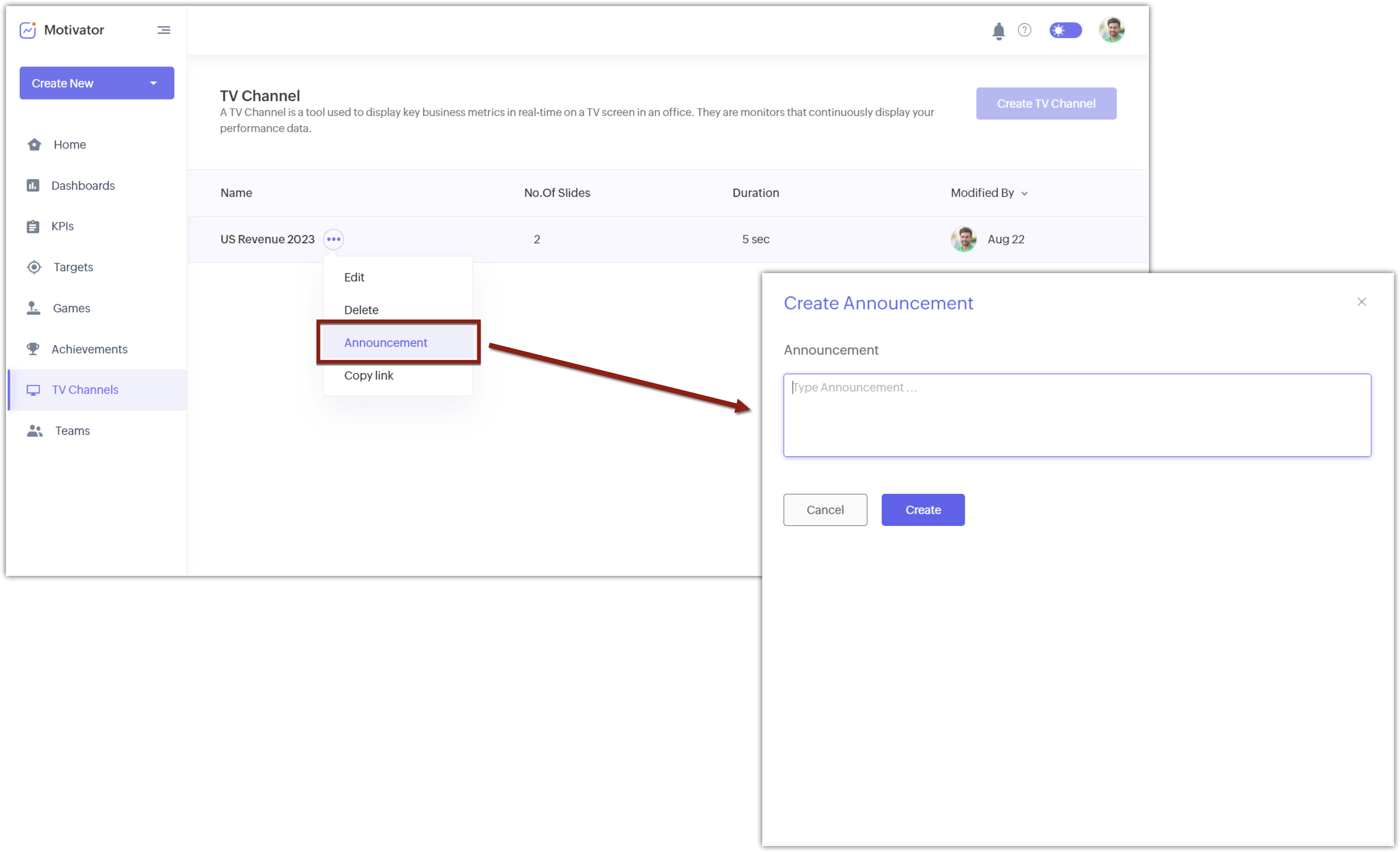Go to Dashboards in the sidebar
Screen dimensions: 1400x852
pyautogui.click(x=82, y=185)
